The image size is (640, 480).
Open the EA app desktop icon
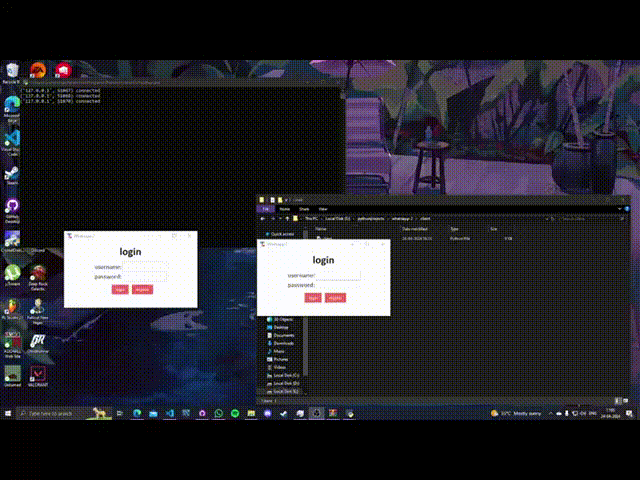point(38,70)
